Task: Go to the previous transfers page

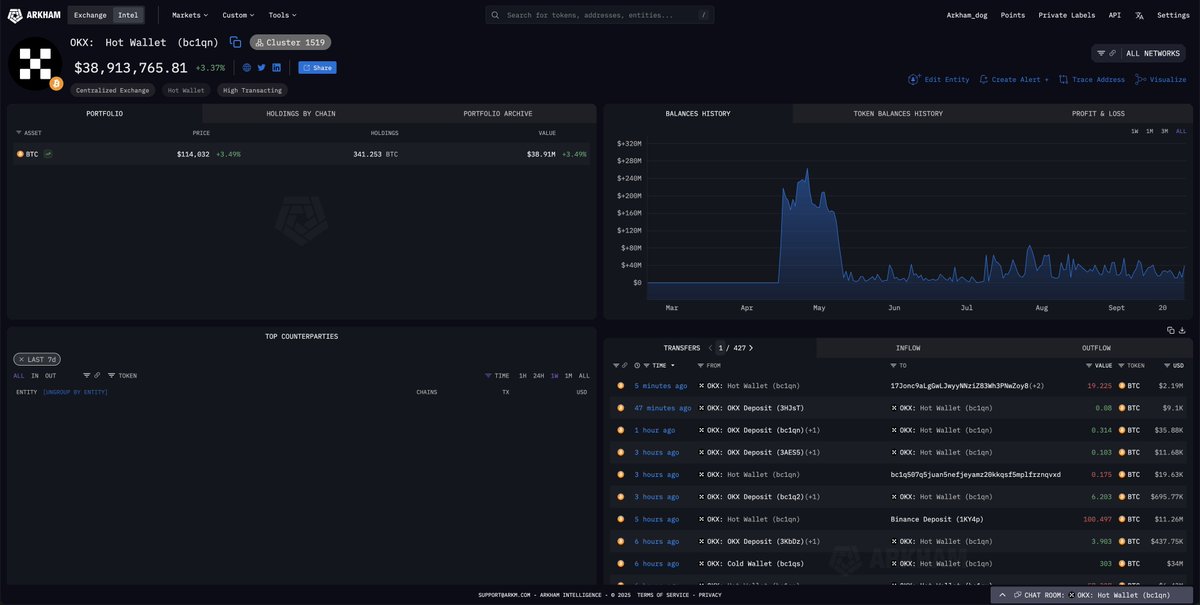Action: (711, 348)
